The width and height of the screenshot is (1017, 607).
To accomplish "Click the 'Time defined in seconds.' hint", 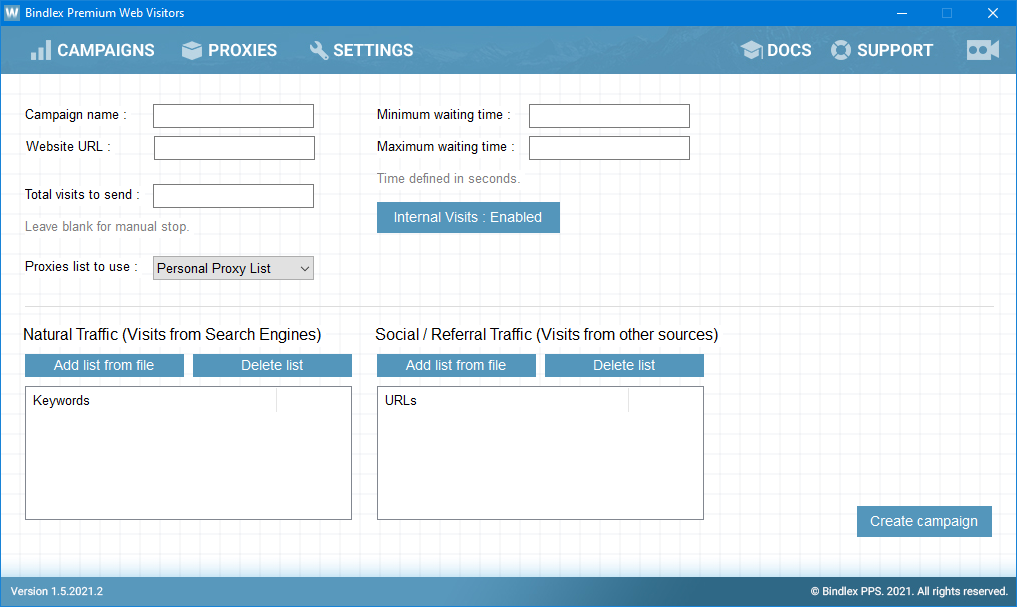I will [448, 178].
